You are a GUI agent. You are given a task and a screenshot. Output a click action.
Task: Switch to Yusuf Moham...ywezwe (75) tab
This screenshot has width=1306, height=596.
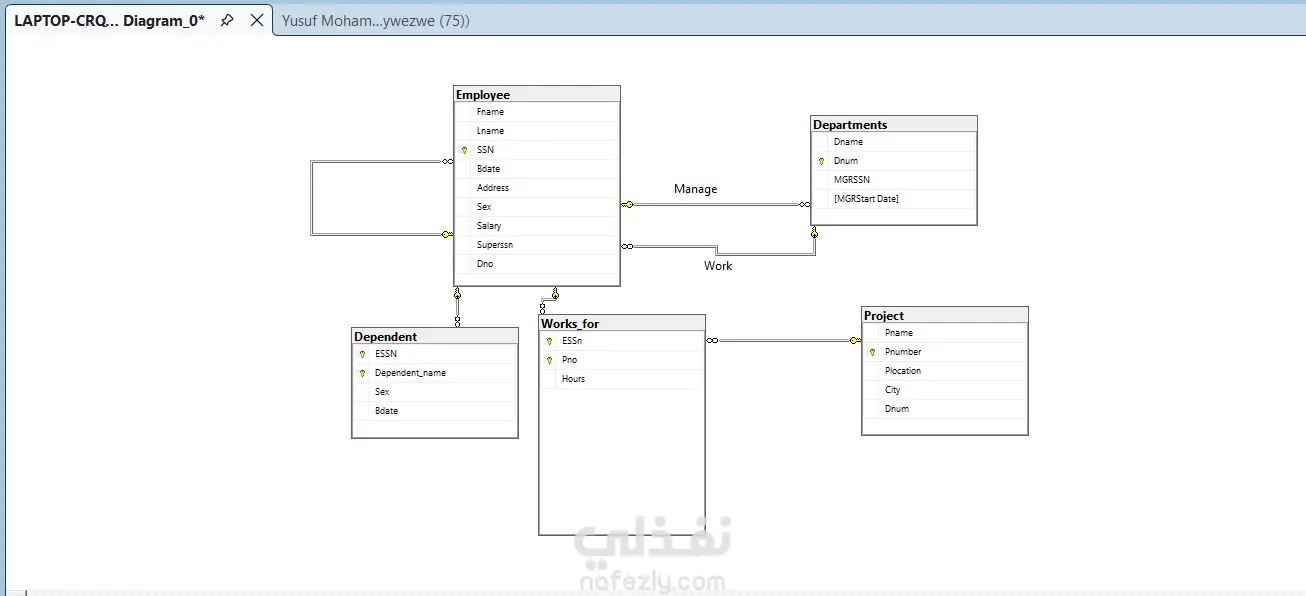[375, 20]
